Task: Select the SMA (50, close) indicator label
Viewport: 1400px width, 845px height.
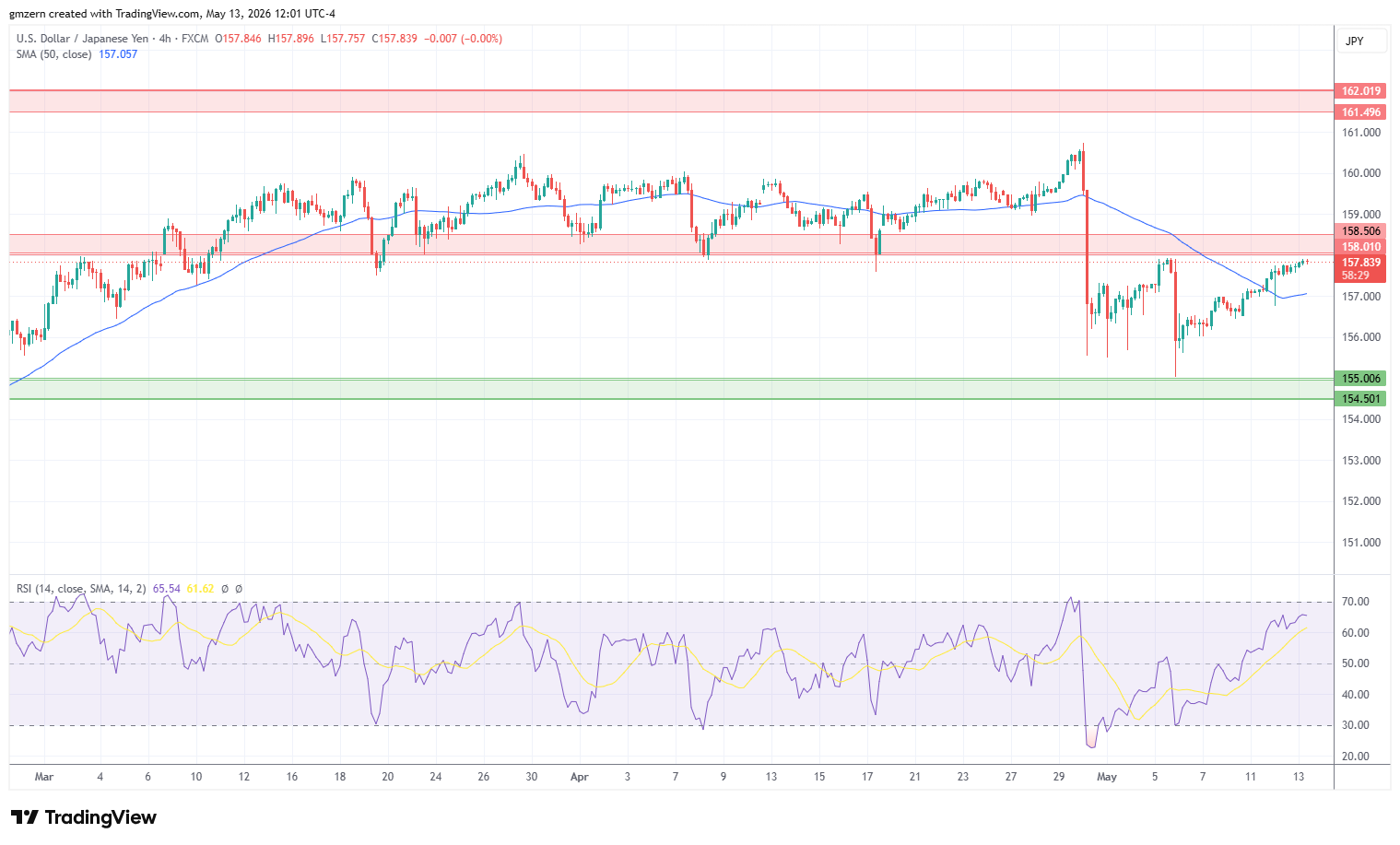Action: (53, 54)
